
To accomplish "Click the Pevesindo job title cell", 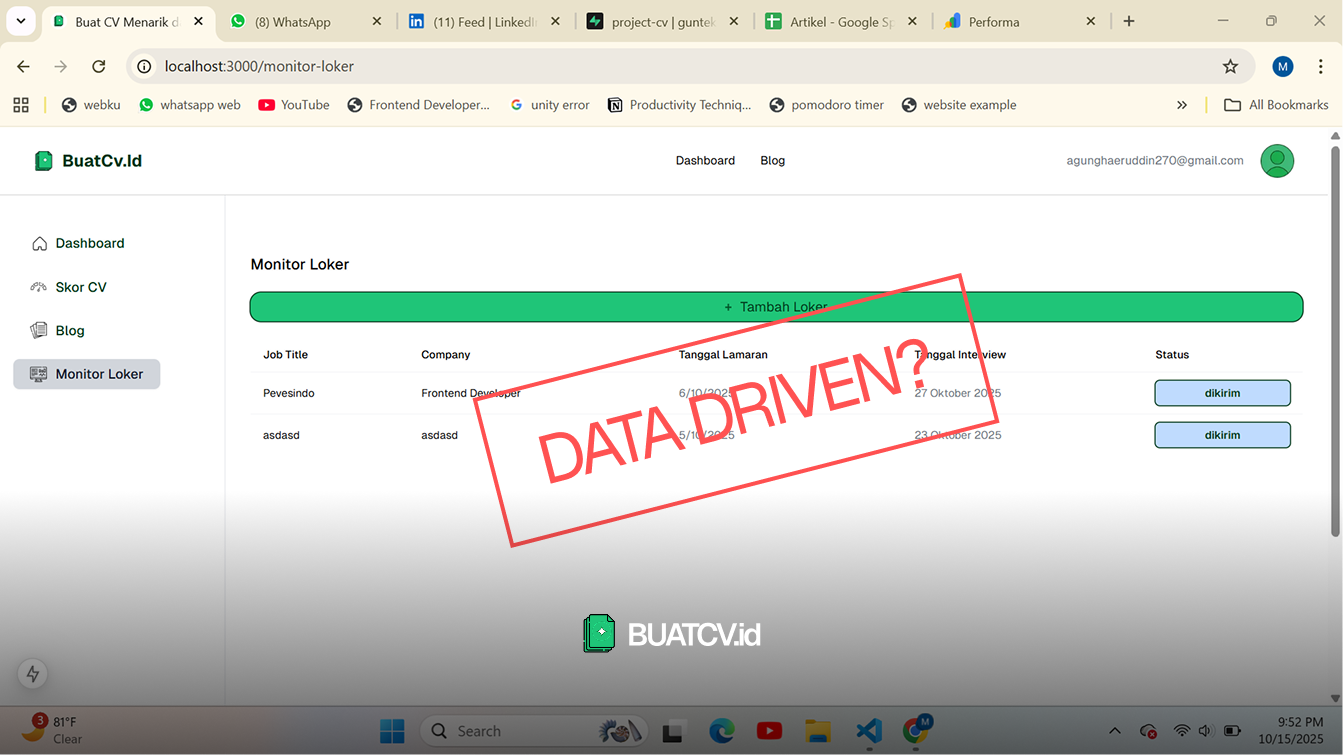I will 289,393.
